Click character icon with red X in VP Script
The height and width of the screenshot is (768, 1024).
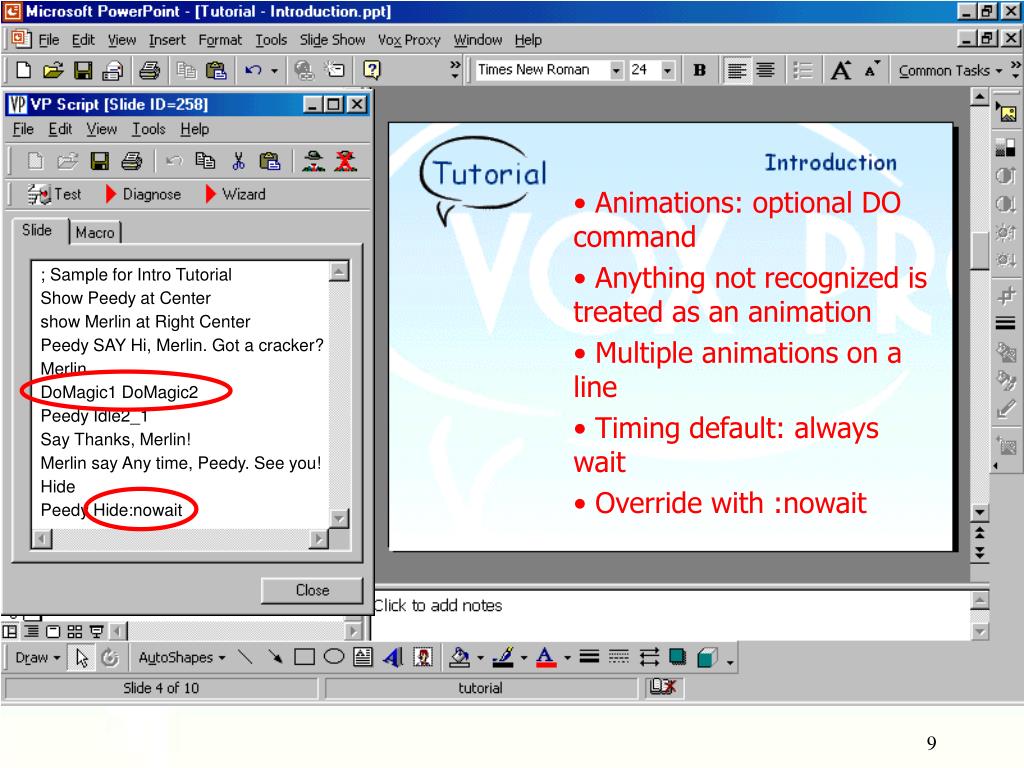(x=345, y=161)
